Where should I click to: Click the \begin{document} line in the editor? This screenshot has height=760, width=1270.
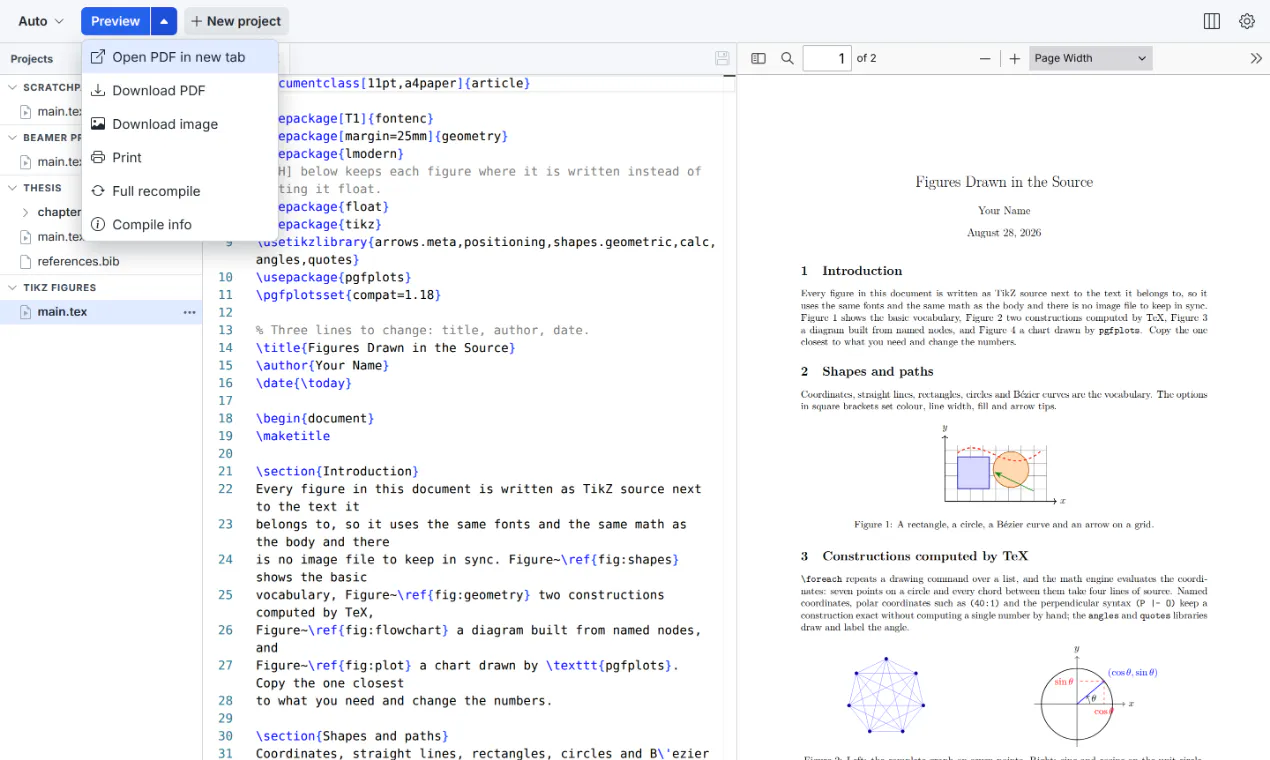pos(315,418)
